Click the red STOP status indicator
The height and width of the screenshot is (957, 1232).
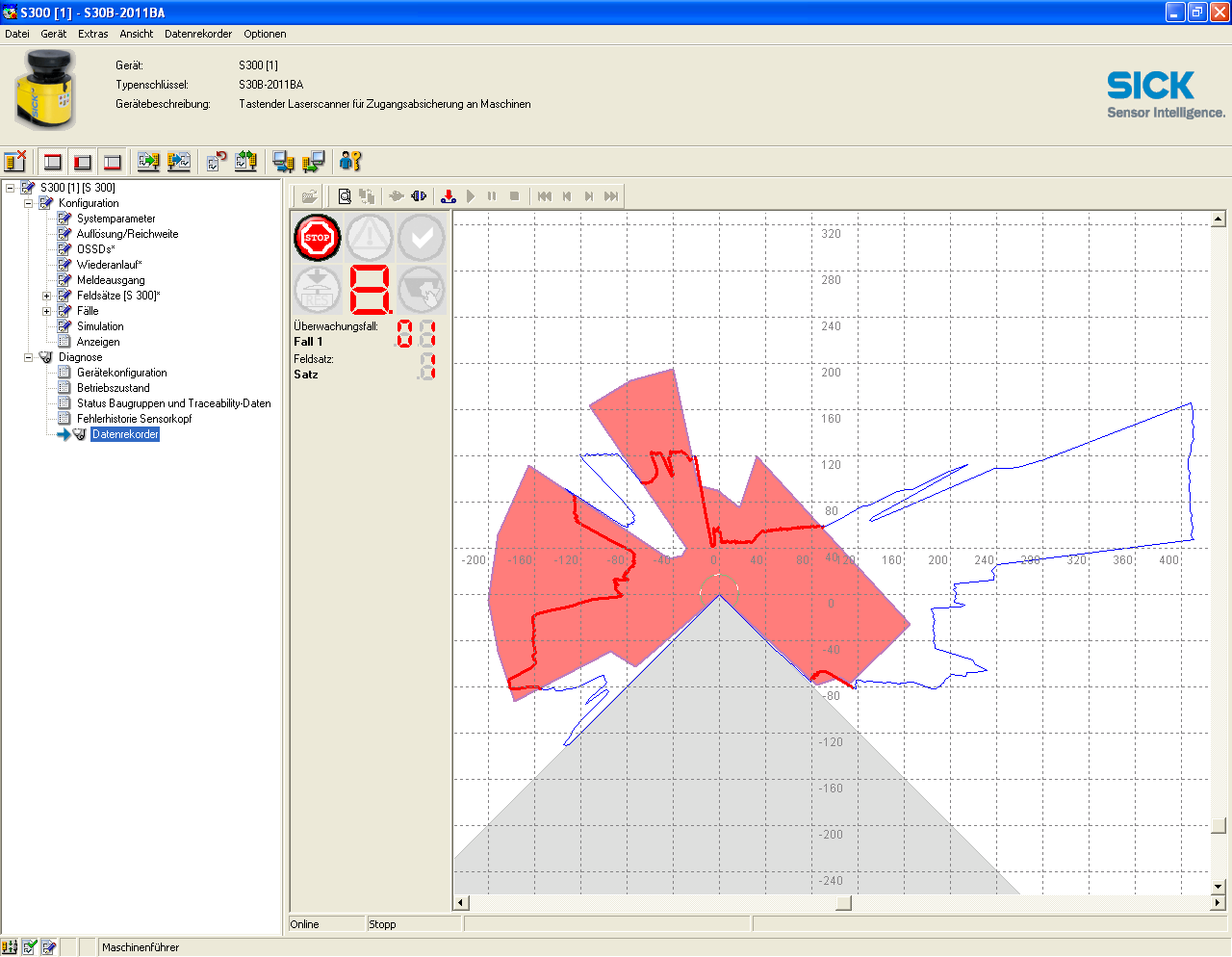(x=318, y=238)
